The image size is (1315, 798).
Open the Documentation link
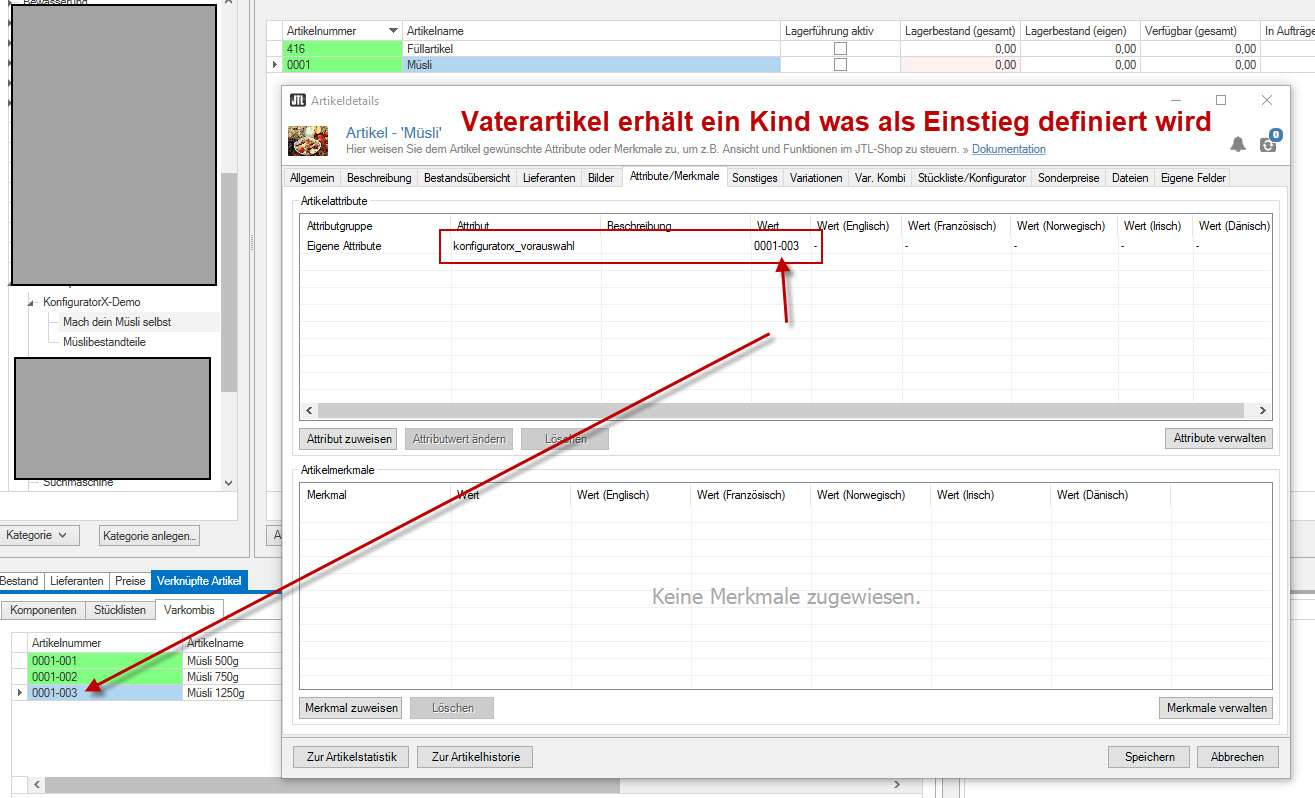point(1008,149)
